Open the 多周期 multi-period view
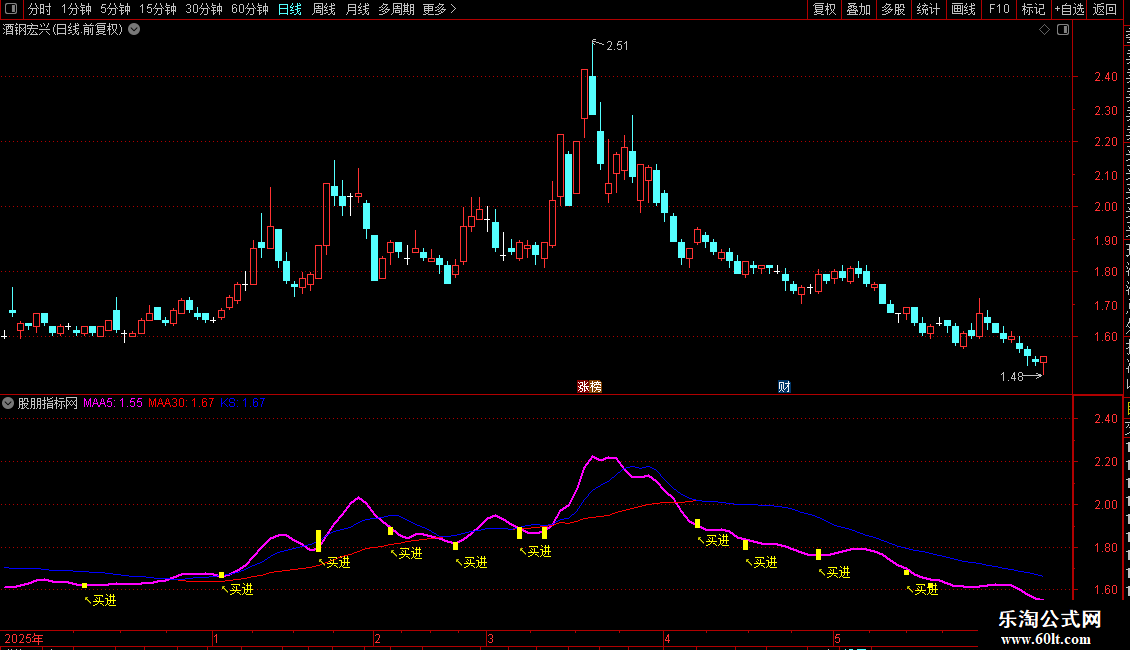Viewport: 1130px width, 650px height. pyautogui.click(x=396, y=9)
